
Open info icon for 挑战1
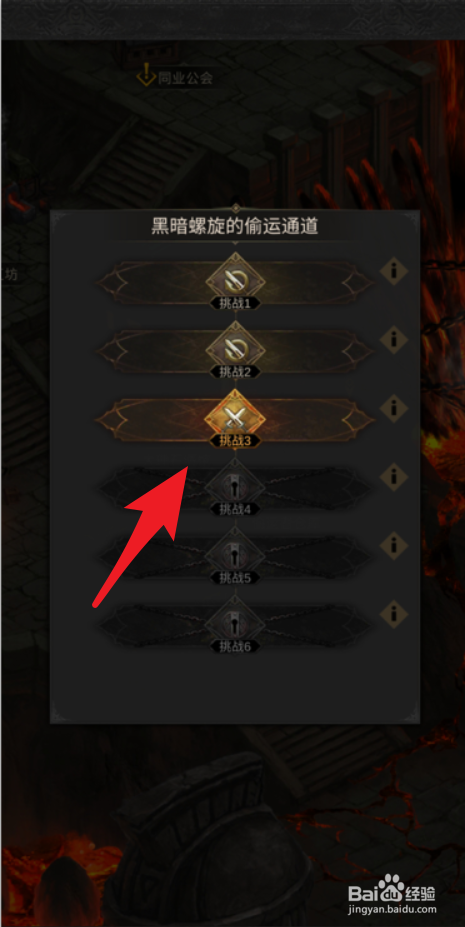point(394,271)
